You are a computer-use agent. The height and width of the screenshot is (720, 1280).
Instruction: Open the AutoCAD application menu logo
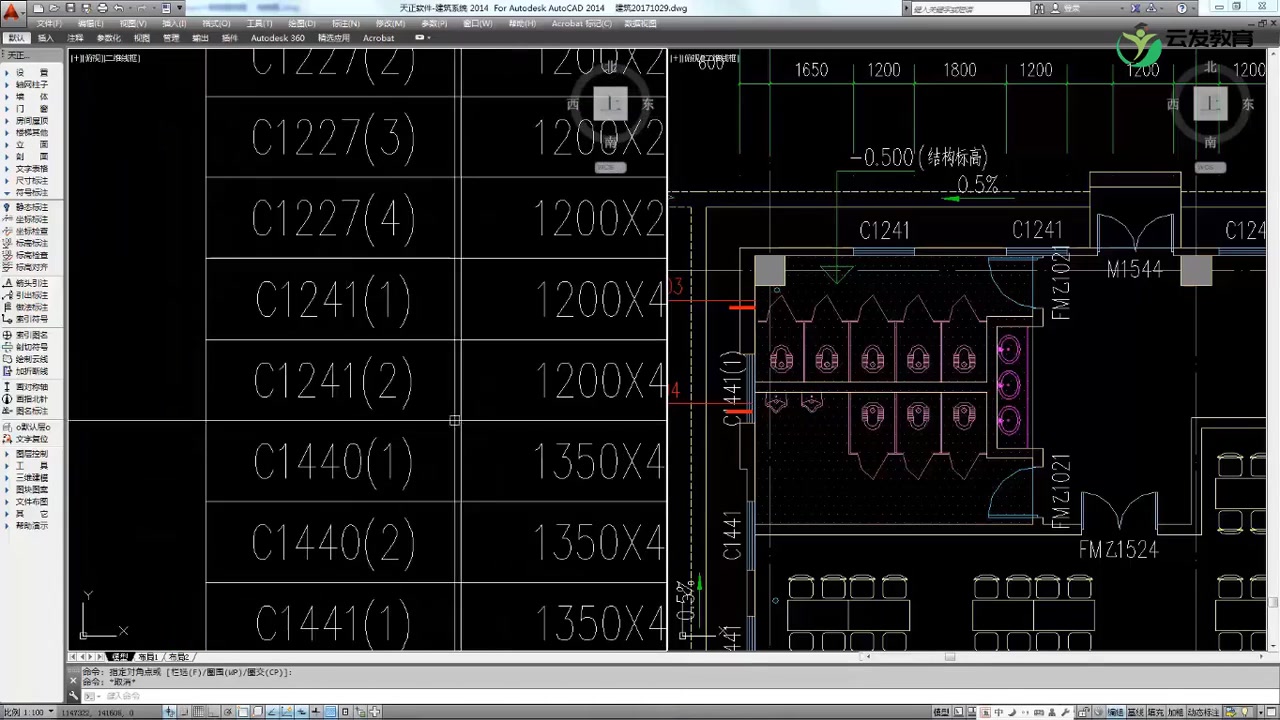point(11,14)
